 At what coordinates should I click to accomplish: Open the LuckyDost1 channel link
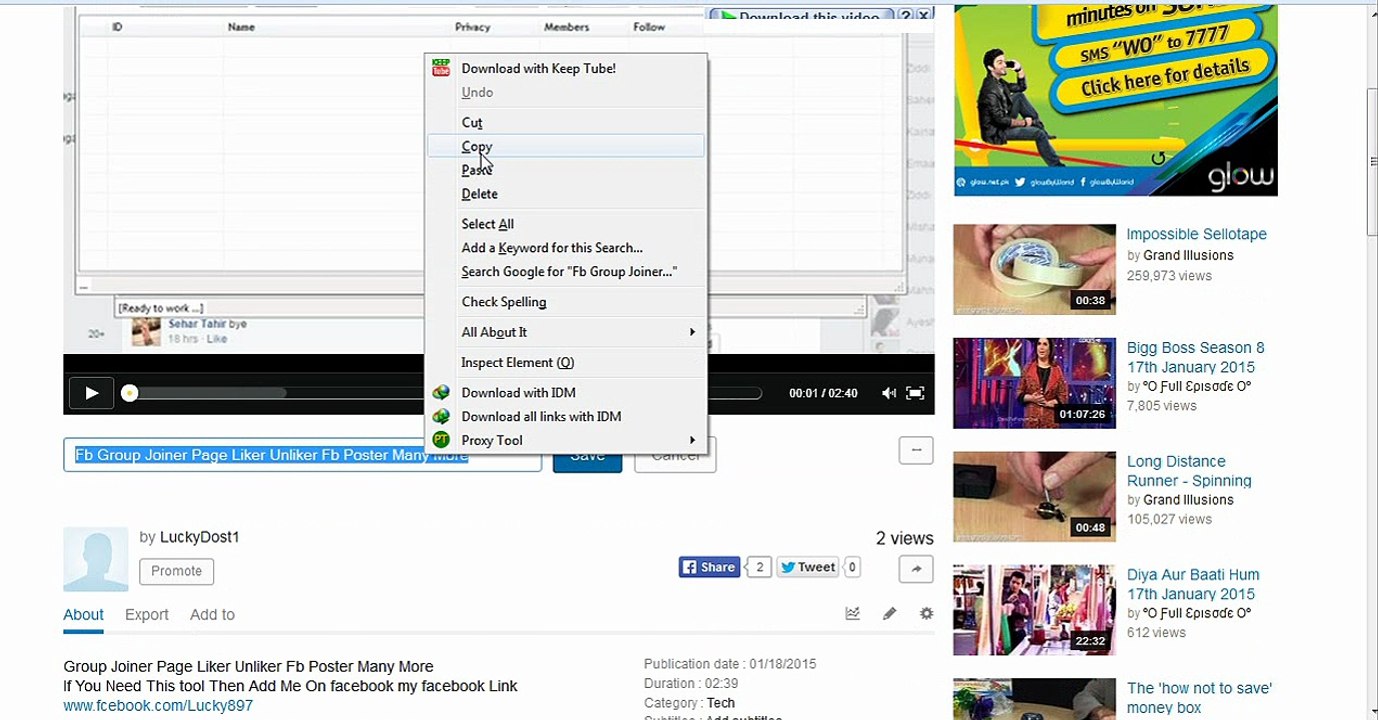[200, 537]
